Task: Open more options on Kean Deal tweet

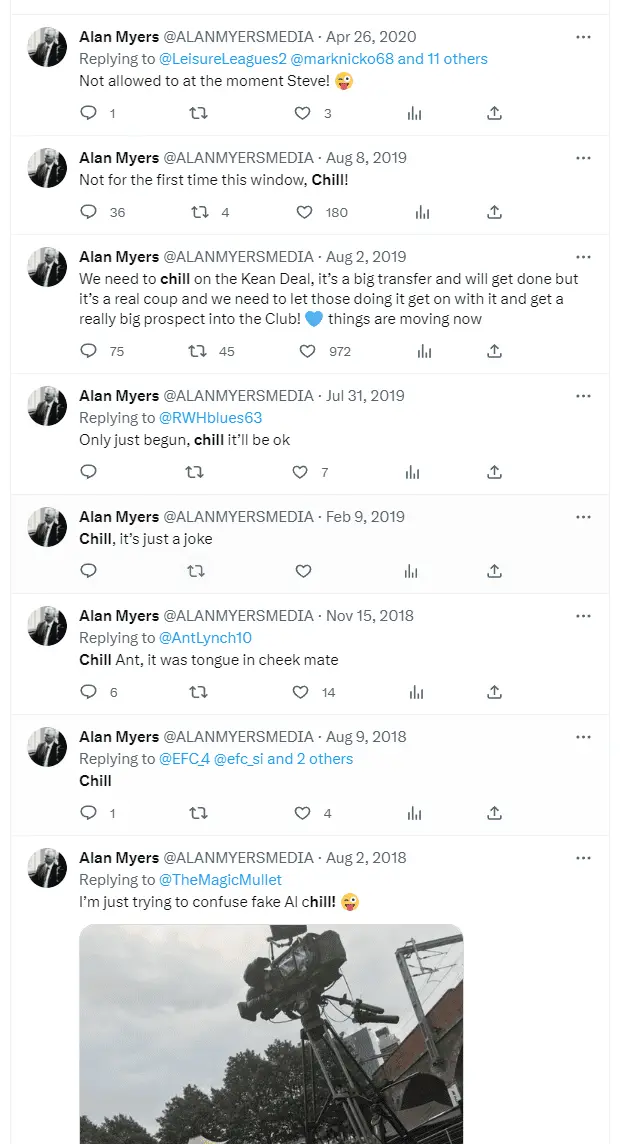Action: [x=583, y=257]
